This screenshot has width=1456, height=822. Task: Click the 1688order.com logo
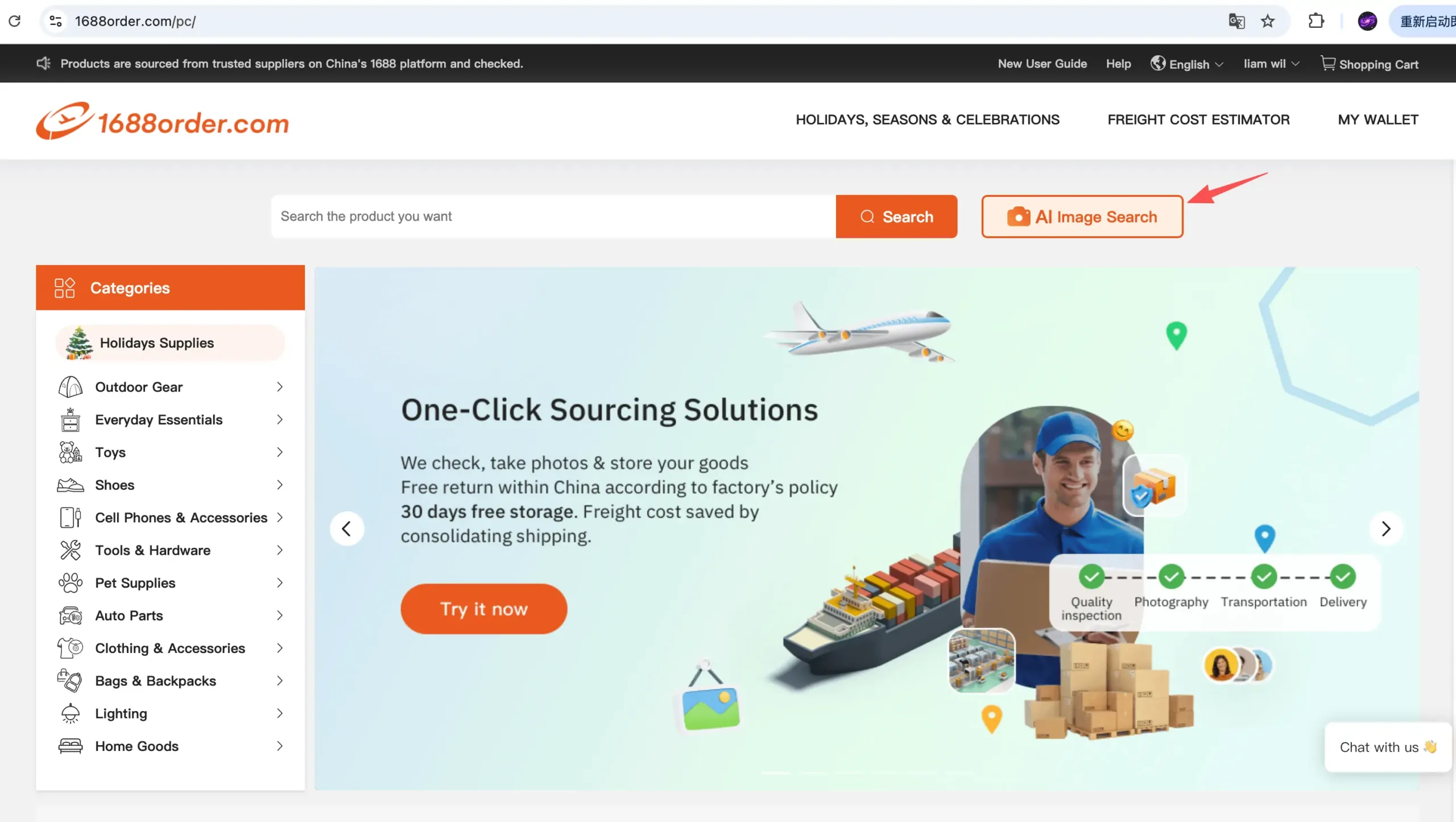coord(163,121)
